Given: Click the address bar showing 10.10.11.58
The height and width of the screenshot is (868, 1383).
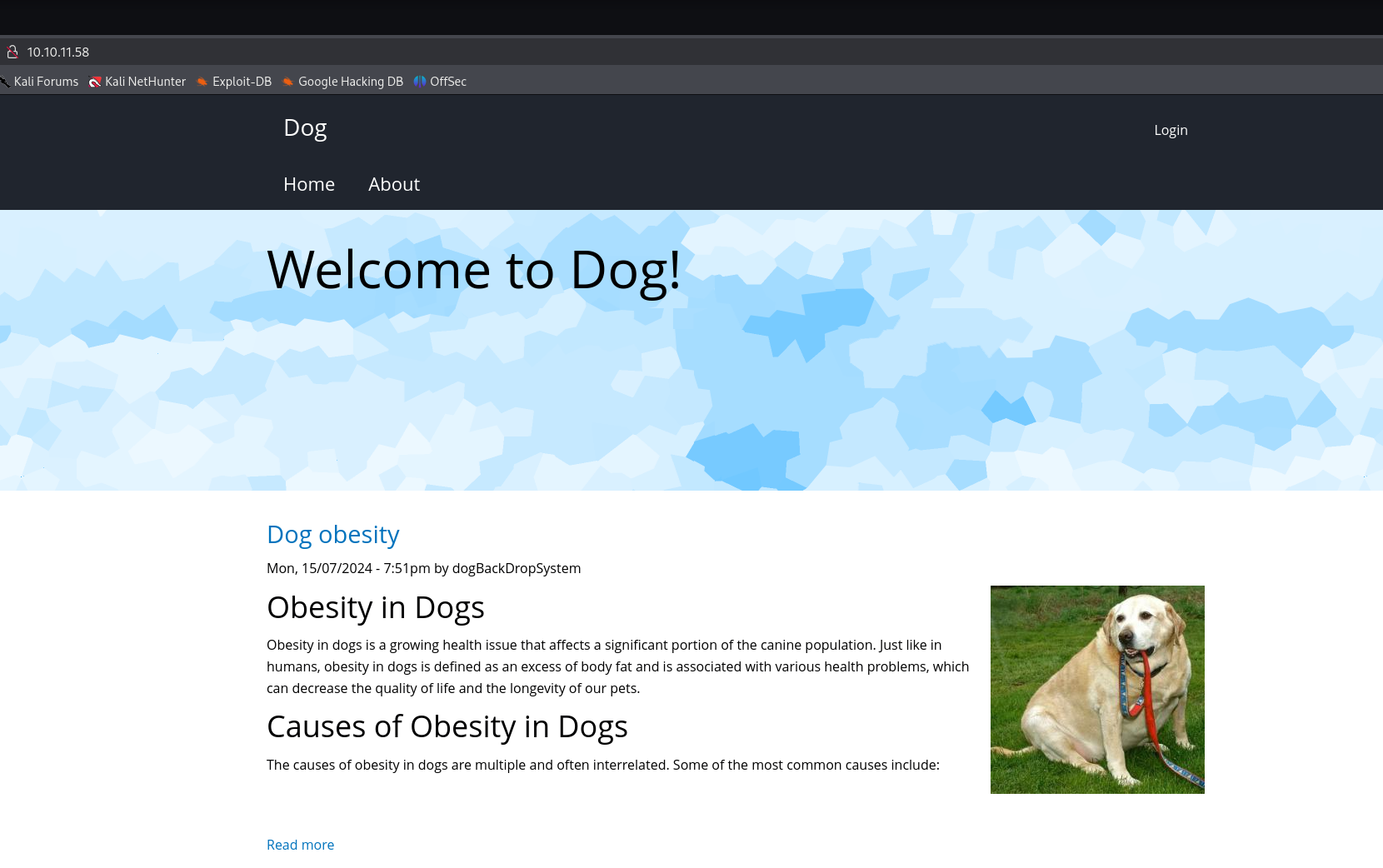Looking at the screenshot, I should point(691,52).
